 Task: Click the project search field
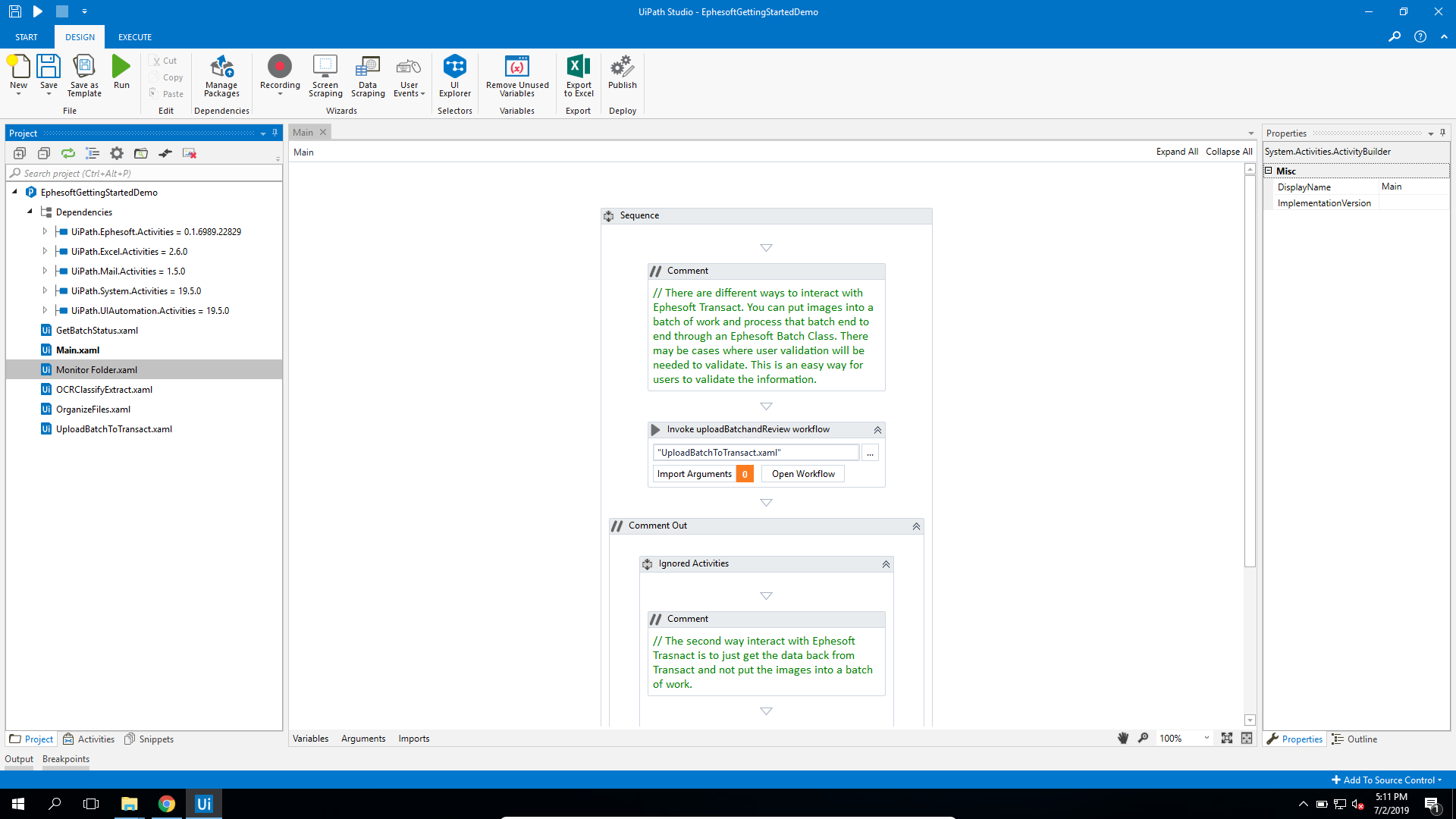coord(144,173)
